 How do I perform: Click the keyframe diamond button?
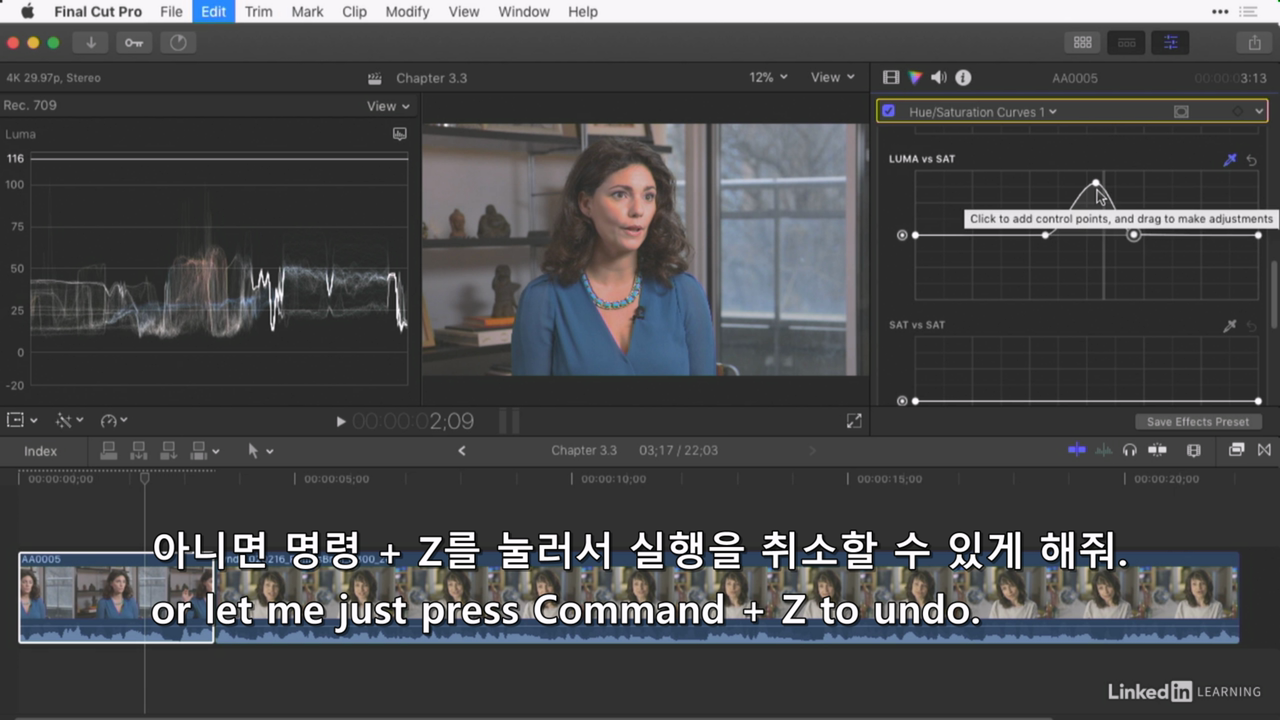pyautogui.click(x=1238, y=112)
